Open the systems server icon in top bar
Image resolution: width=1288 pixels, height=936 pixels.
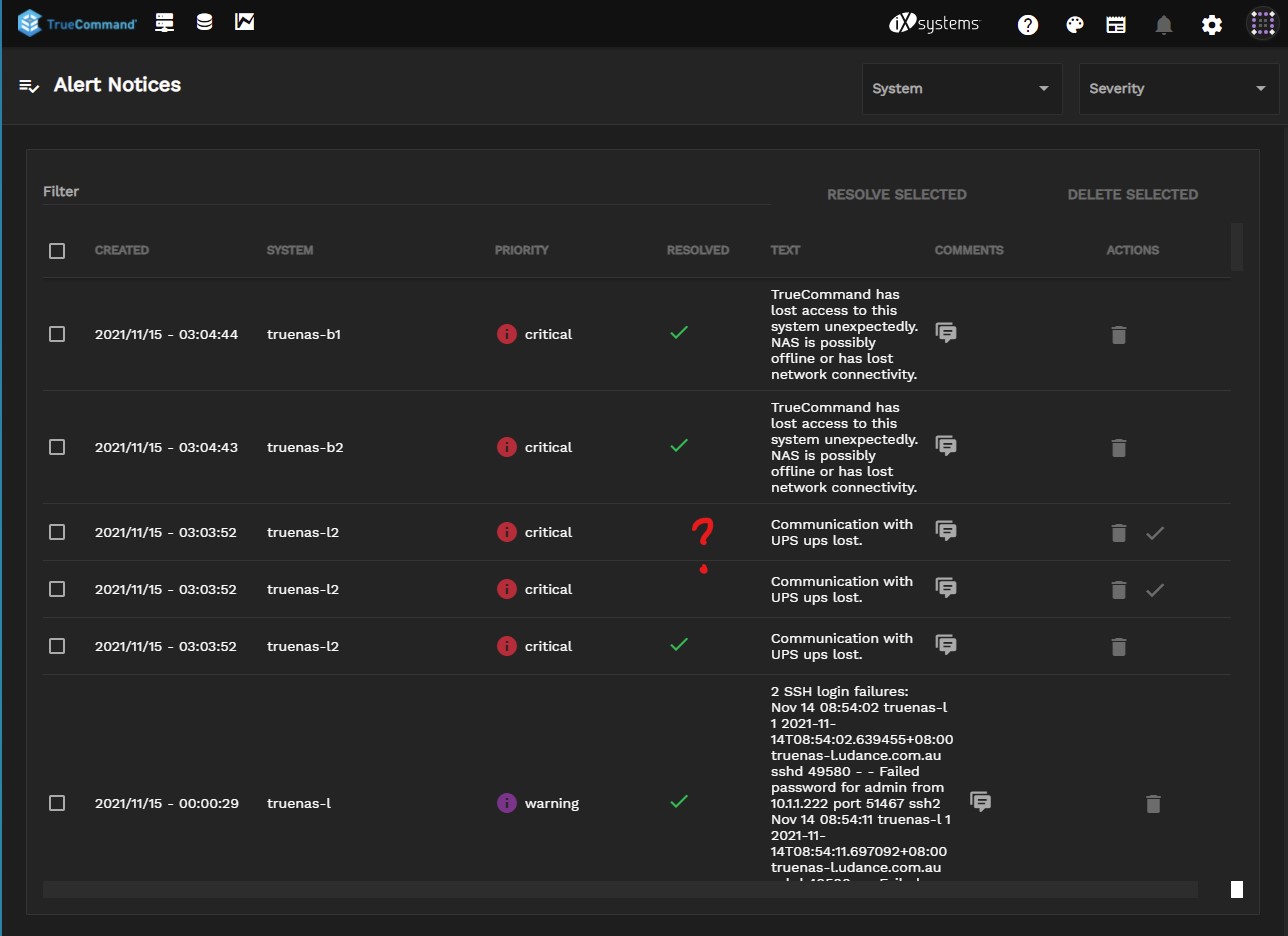point(165,22)
